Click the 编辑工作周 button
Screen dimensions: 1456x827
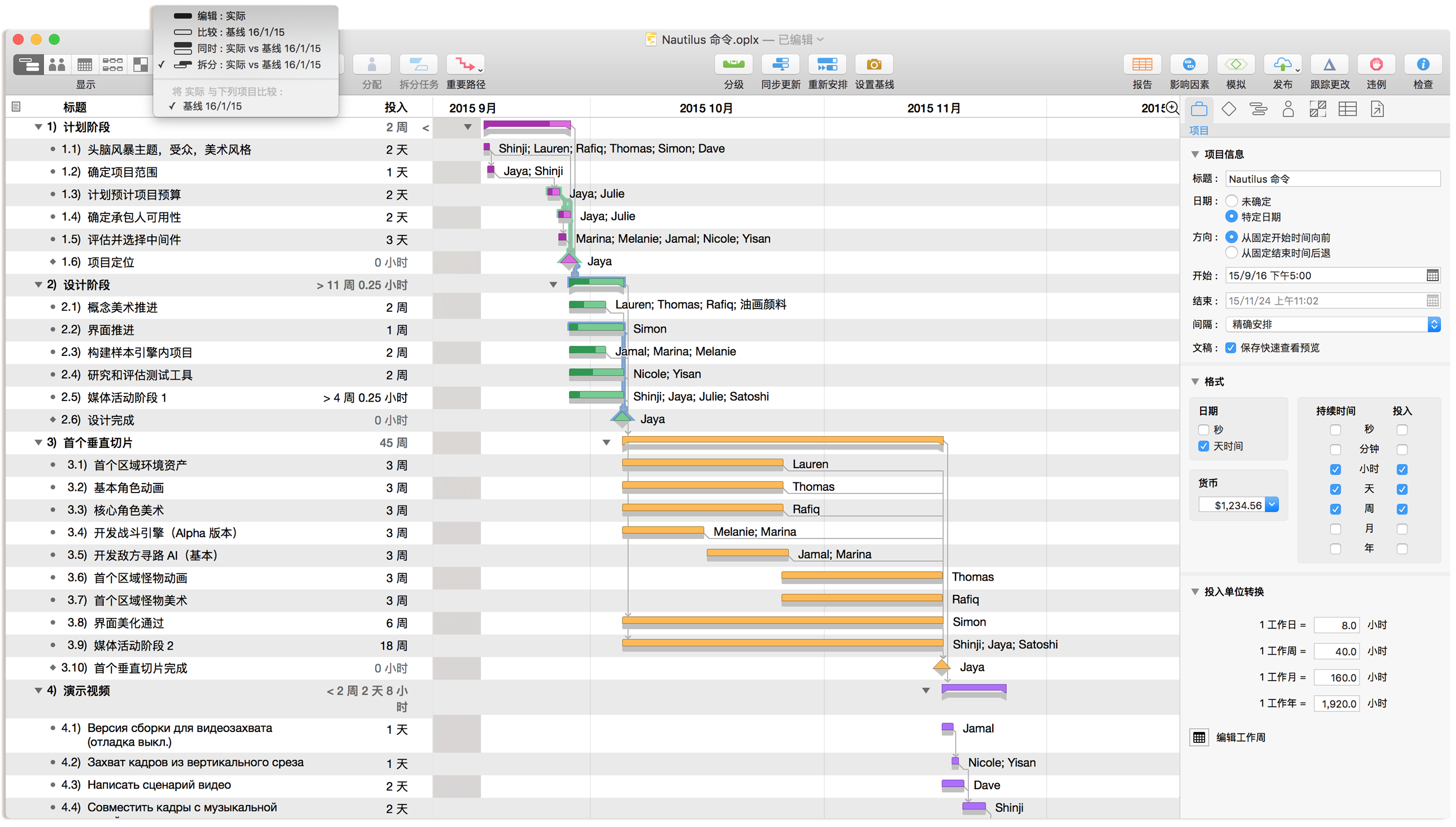(x=1199, y=737)
